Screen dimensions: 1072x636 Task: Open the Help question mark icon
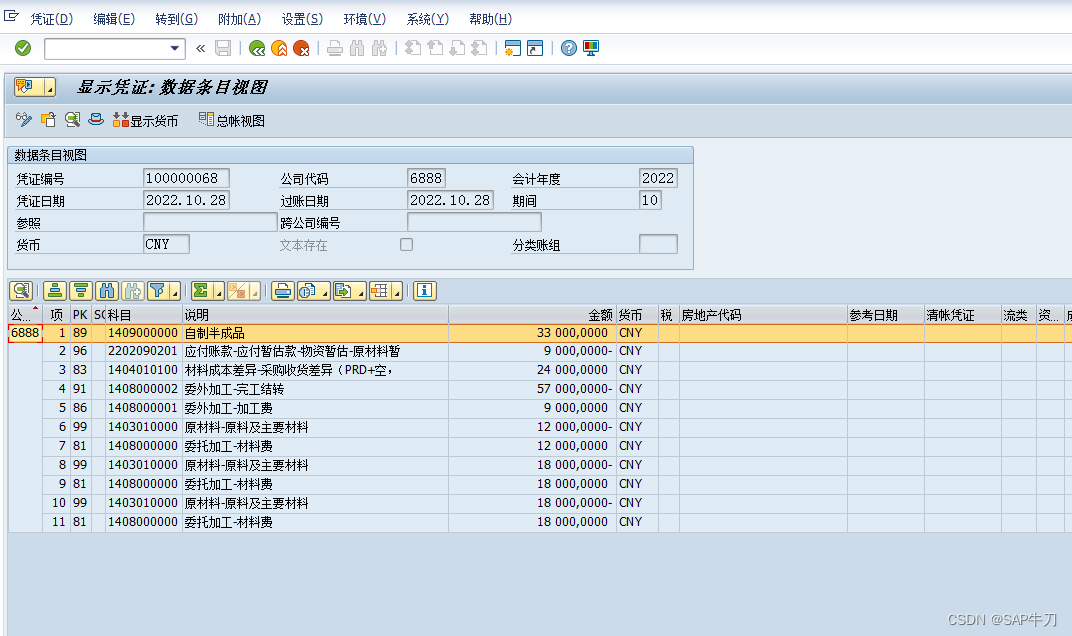pos(568,48)
